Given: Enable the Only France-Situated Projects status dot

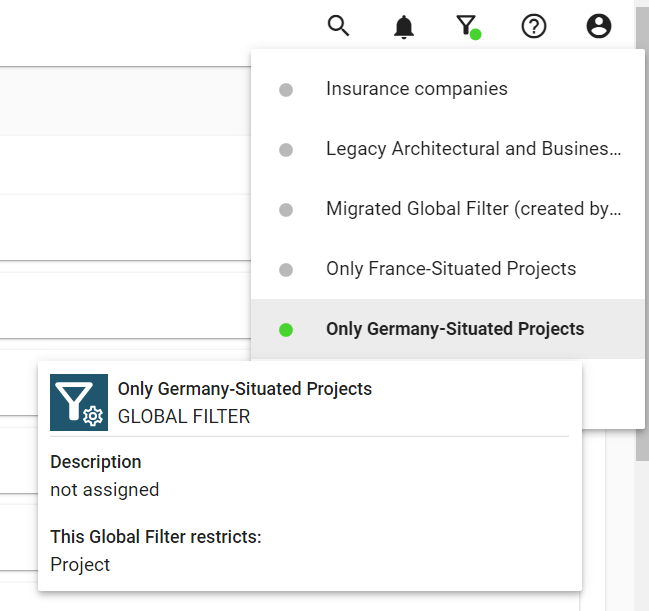Looking at the screenshot, I should point(286,270).
